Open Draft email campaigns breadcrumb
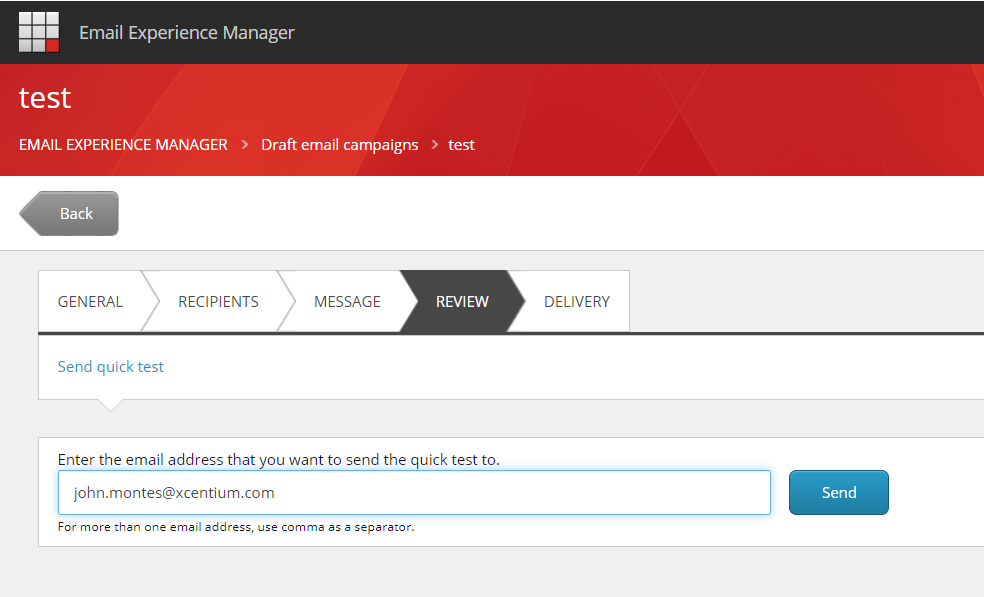Image resolution: width=984 pixels, height=597 pixels. coord(340,145)
